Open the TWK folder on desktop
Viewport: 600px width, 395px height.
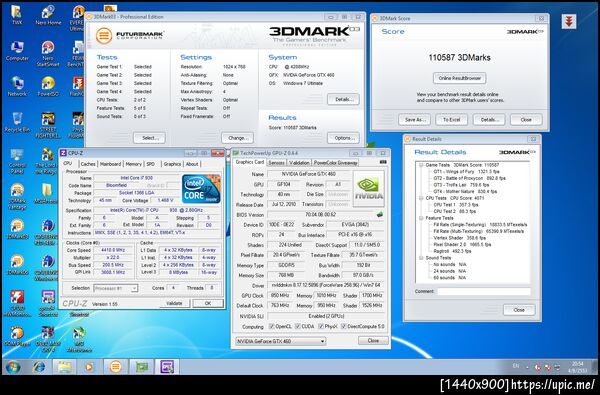(17, 15)
